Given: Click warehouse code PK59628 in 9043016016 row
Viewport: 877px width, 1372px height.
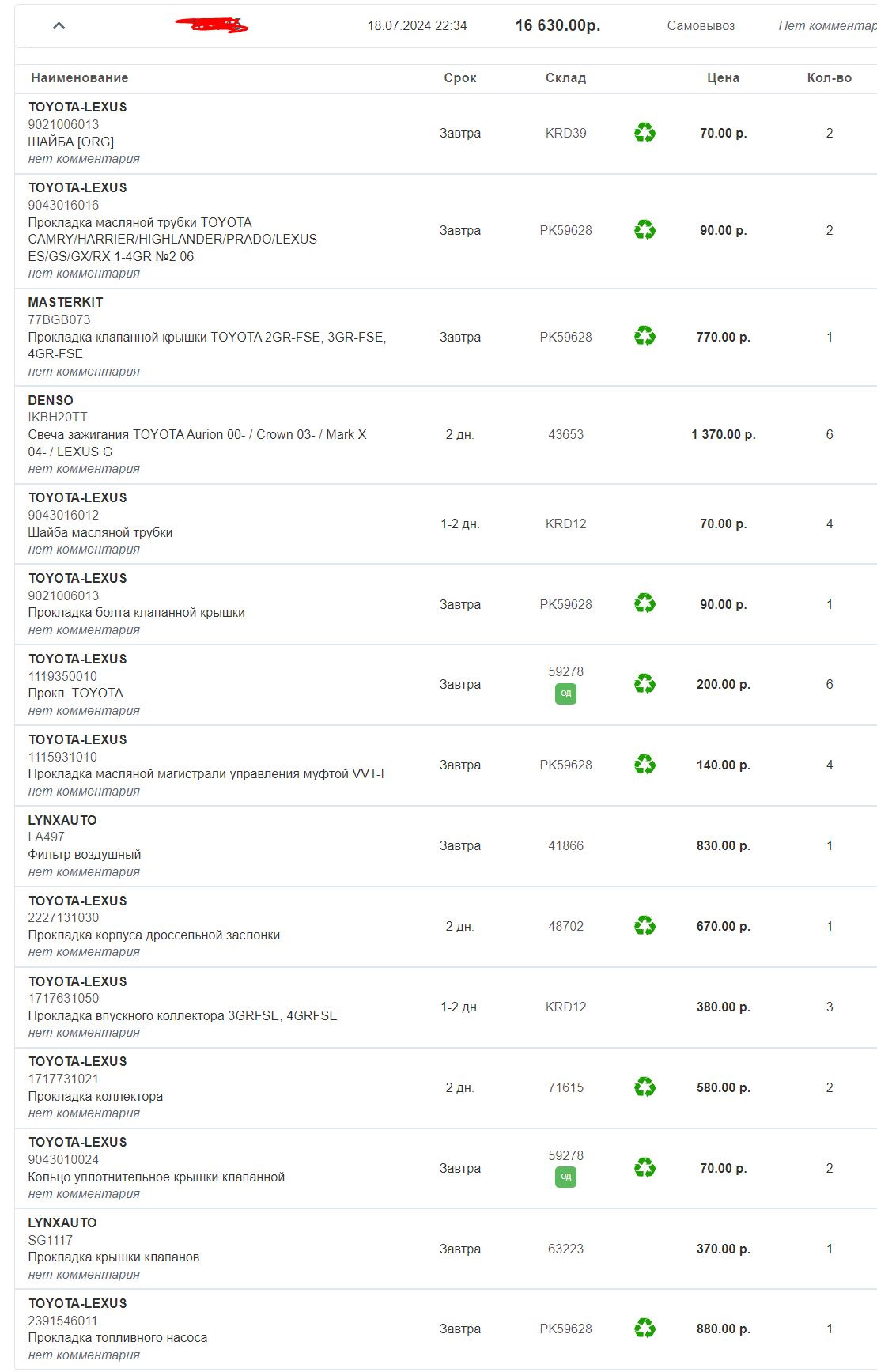Looking at the screenshot, I should click(x=565, y=230).
